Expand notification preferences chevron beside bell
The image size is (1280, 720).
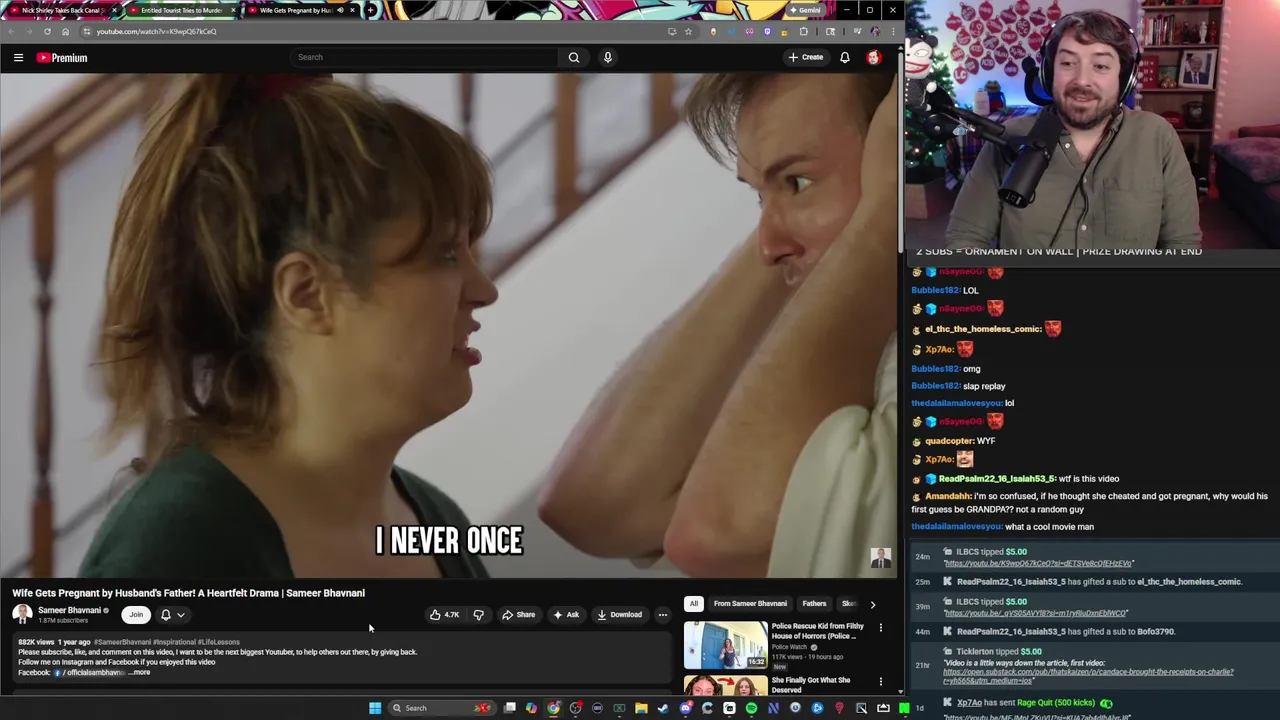(180, 615)
